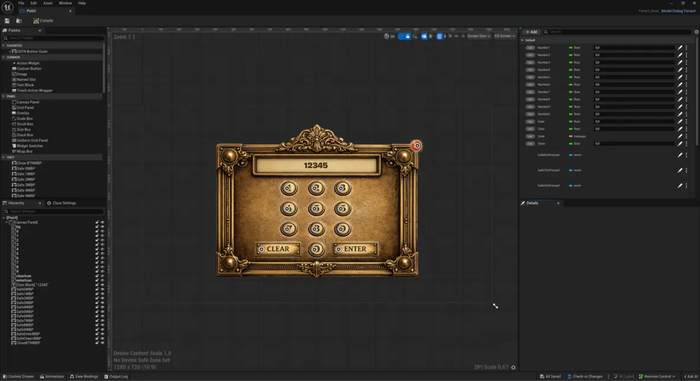Viewport: 700px width, 381px height.
Task: Toggle the Number2 variable pill switch
Action: click(x=530, y=55)
